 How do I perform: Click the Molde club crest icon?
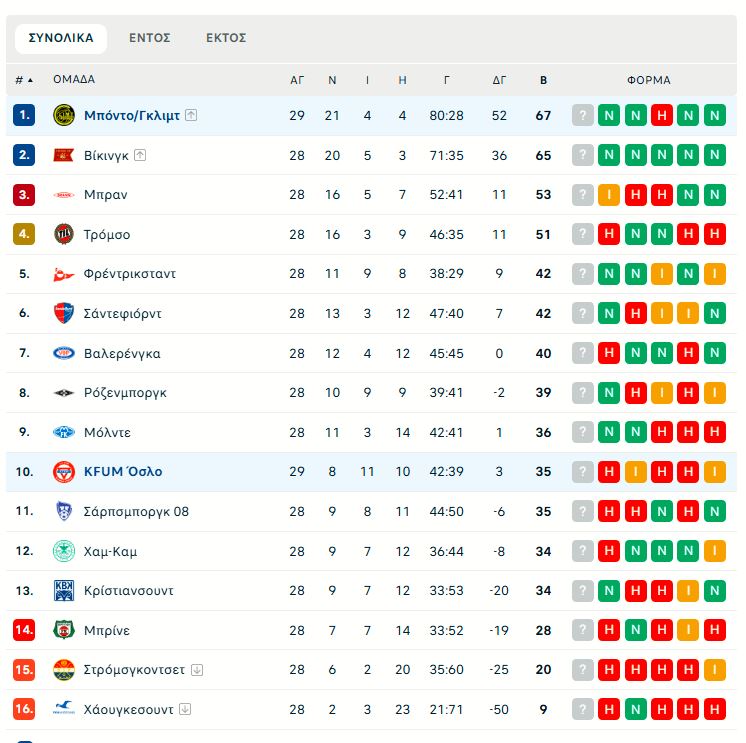[64, 432]
